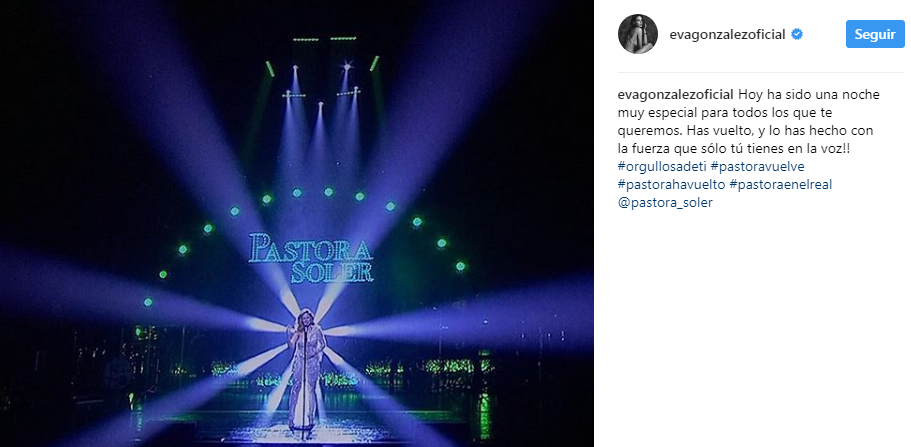The height and width of the screenshot is (447, 911).
Task: Click the singer in the white gown
Action: [x=305, y=372]
